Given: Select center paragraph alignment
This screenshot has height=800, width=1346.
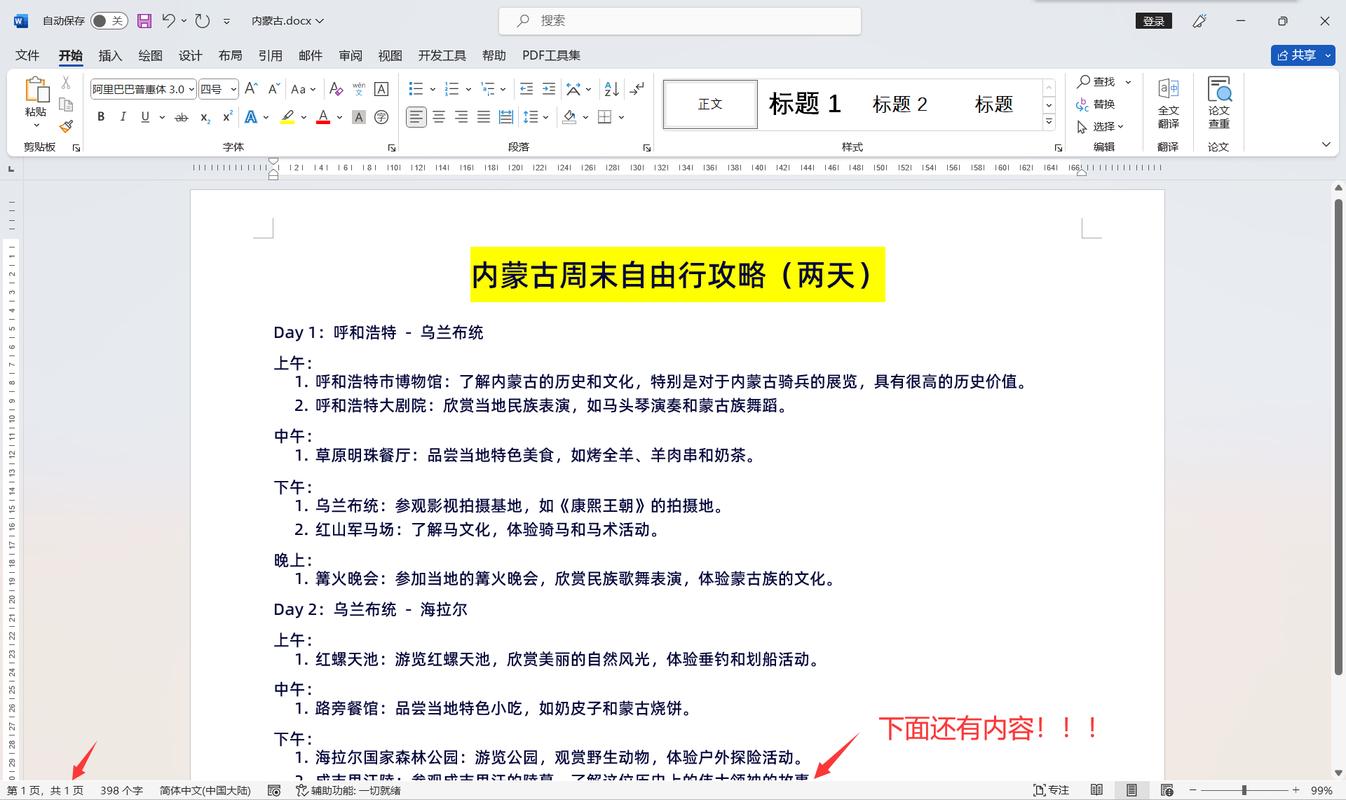Looking at the screenshot, I should click(x=439, y=117).
